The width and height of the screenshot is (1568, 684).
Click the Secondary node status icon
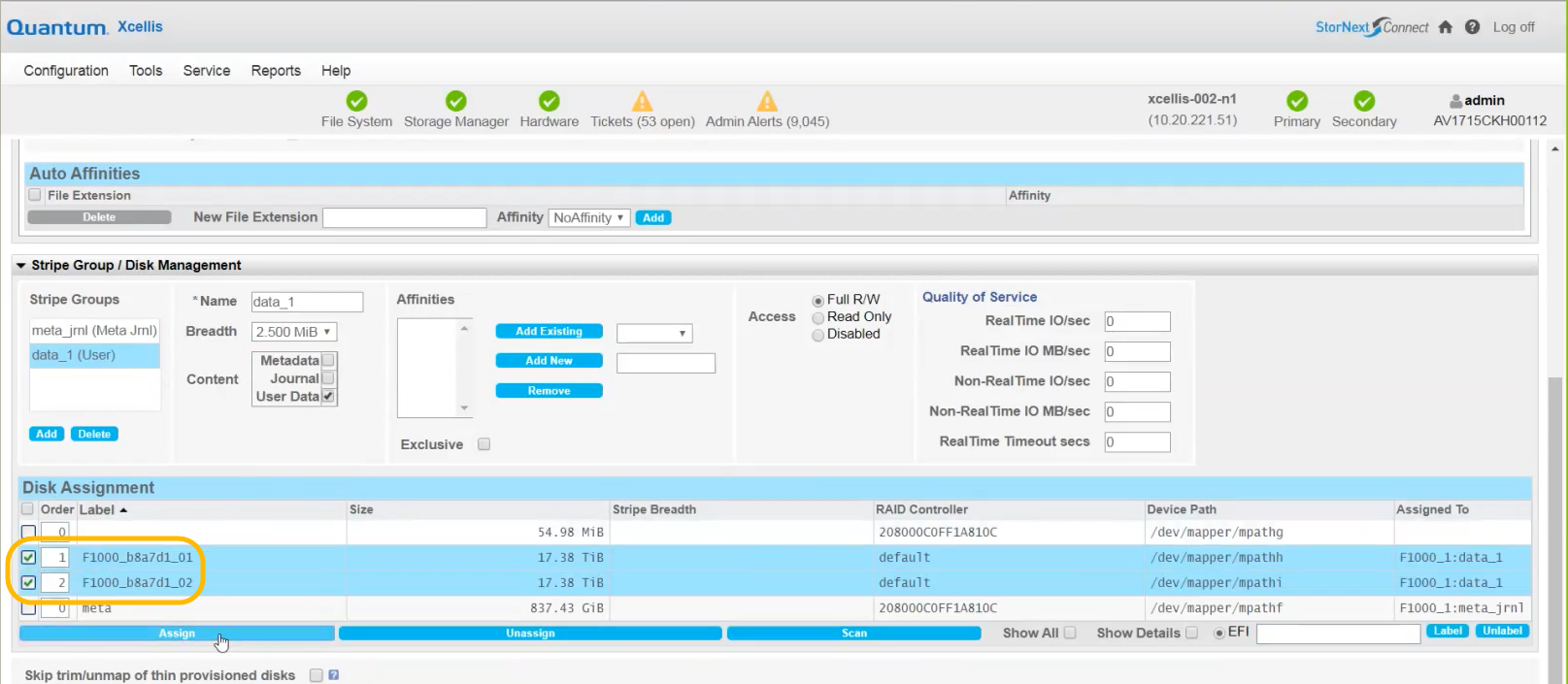coord(1364,101)
